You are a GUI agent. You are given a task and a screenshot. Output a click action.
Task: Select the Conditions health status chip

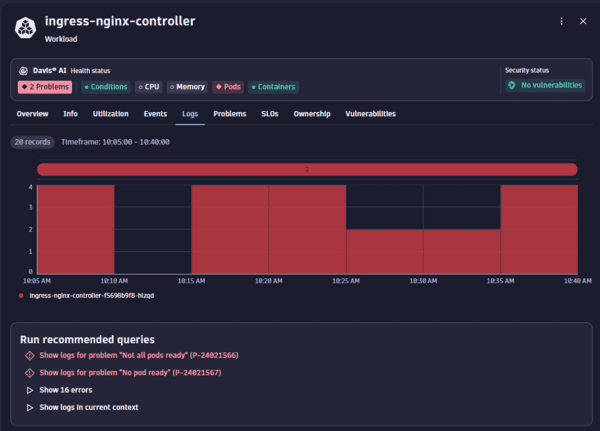tap(106, 87)
